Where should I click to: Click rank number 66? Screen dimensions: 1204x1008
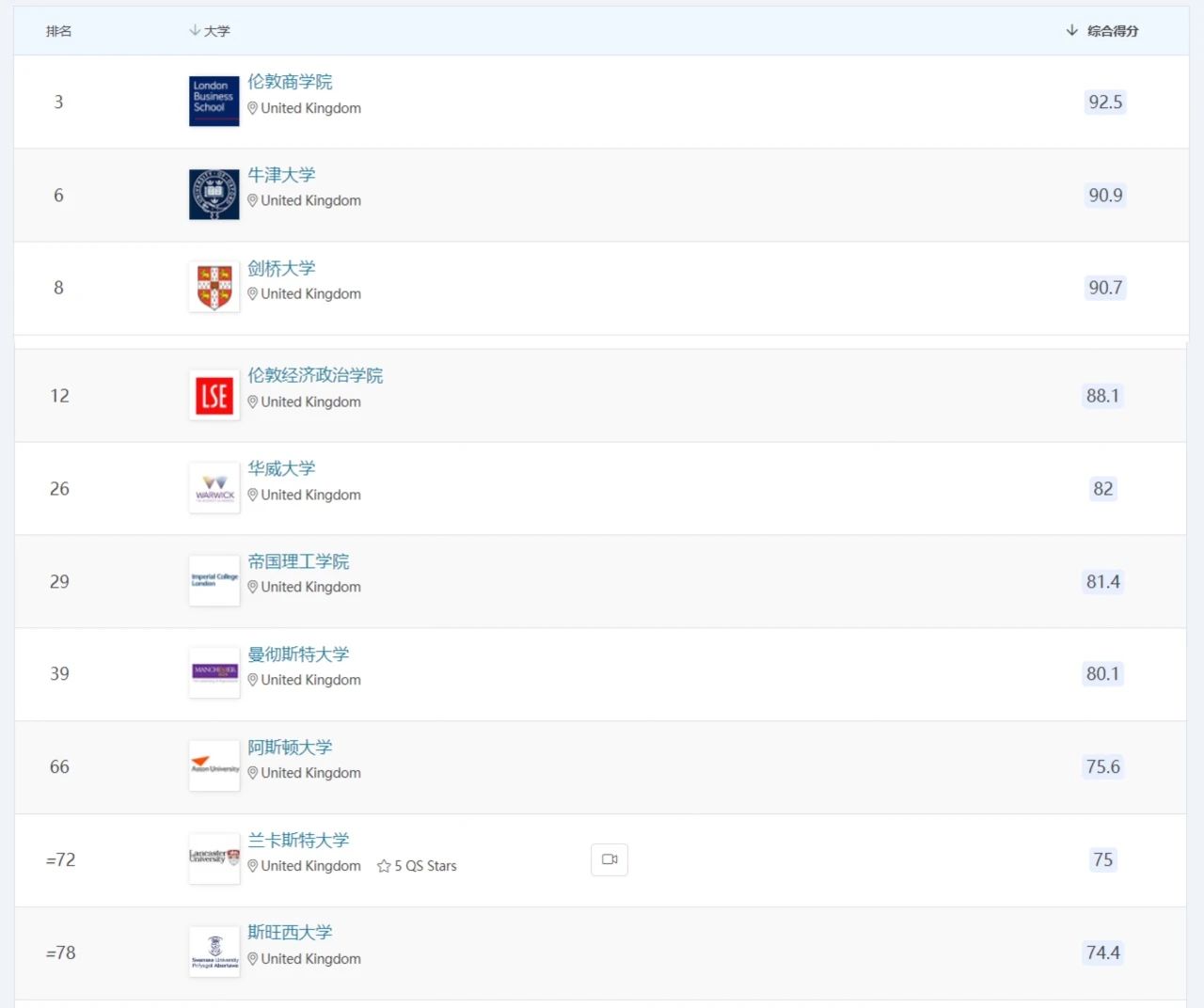(x=59, y=766)
